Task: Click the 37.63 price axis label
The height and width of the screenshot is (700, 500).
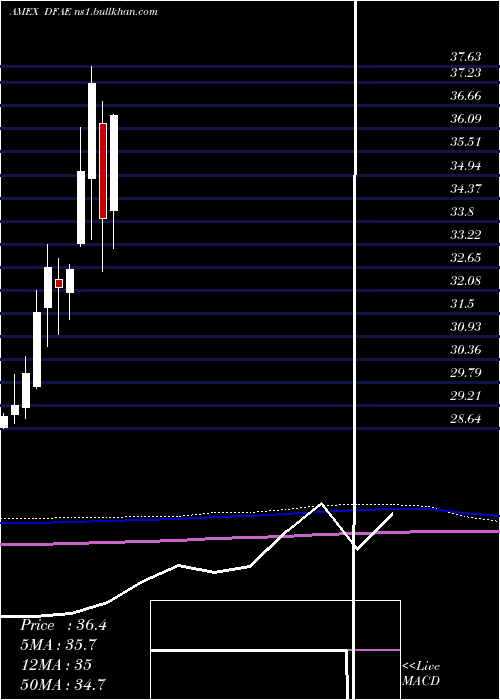Action: tap(466, 57)
